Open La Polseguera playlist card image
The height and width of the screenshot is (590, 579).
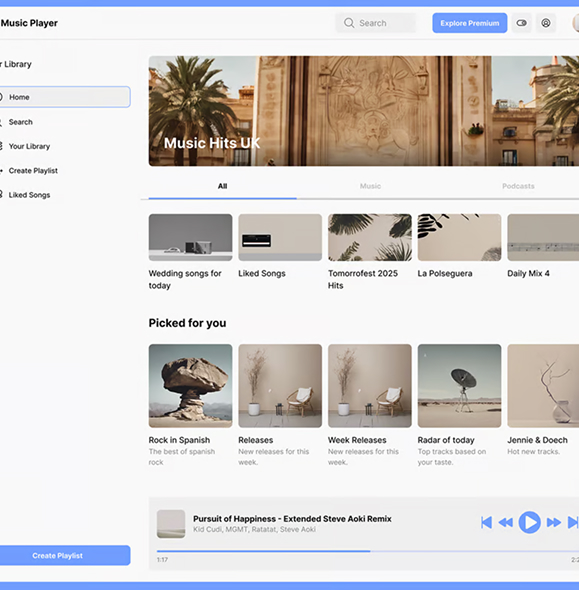click(x=459, y=237)
